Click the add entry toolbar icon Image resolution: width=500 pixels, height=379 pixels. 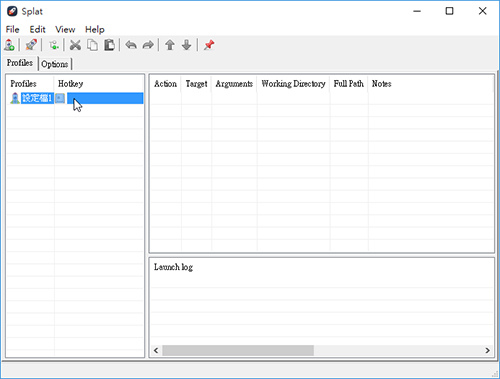[x=54, y=45]
